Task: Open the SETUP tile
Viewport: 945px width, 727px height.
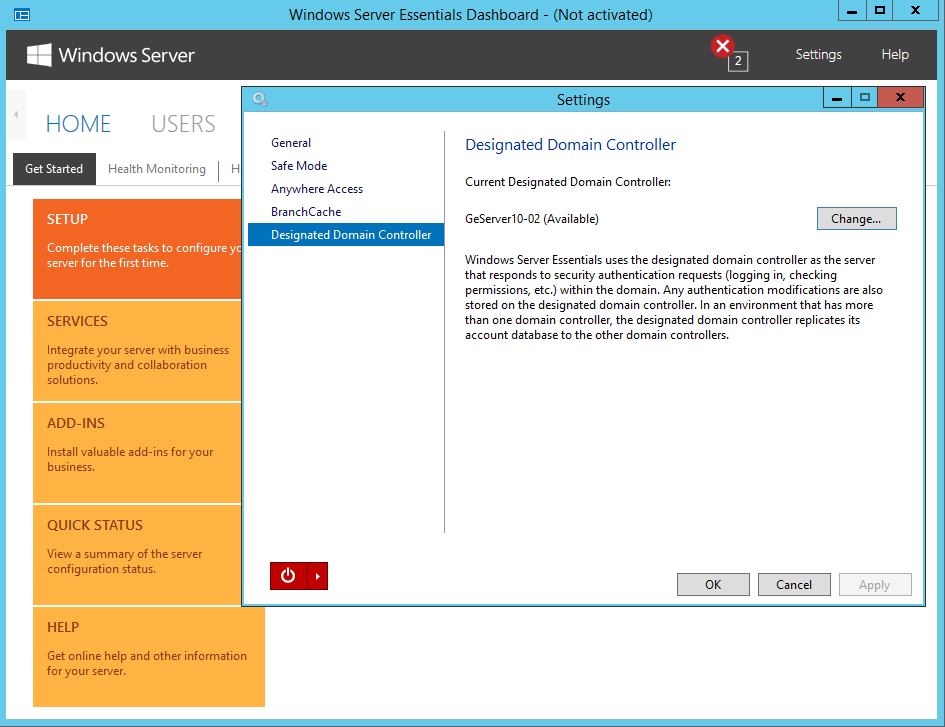Action: click(x=137, y=249)
